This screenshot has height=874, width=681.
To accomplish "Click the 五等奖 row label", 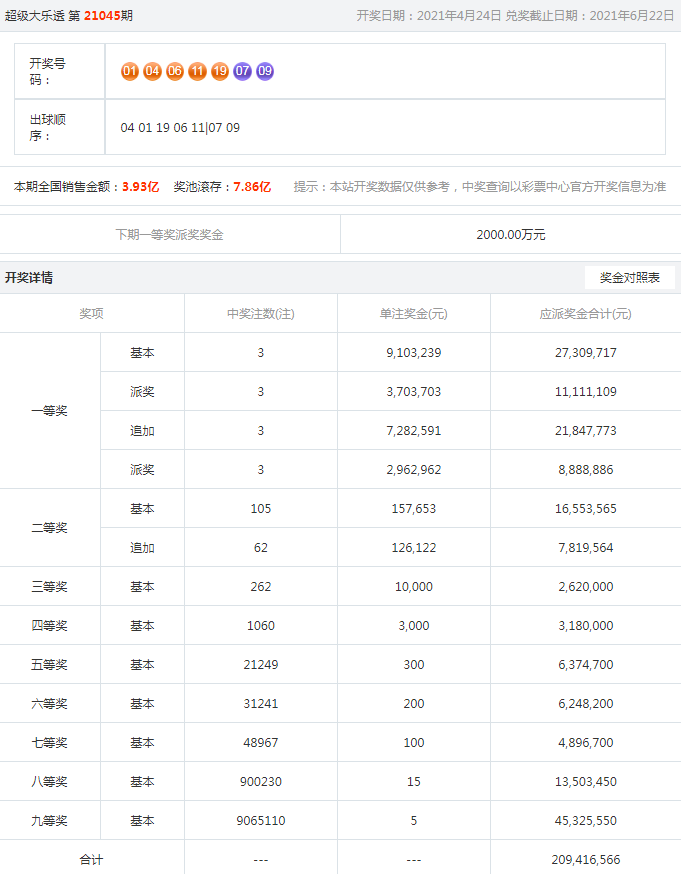I will (50, 665).
